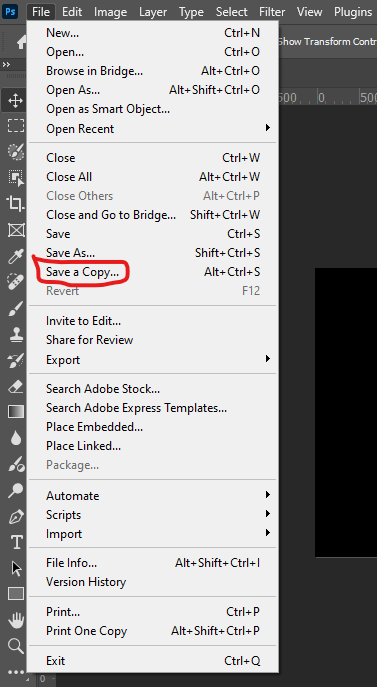377x687 pixels.
Task: Select the Rectangular Marquee tool
Action: click(x=16, y=126)
